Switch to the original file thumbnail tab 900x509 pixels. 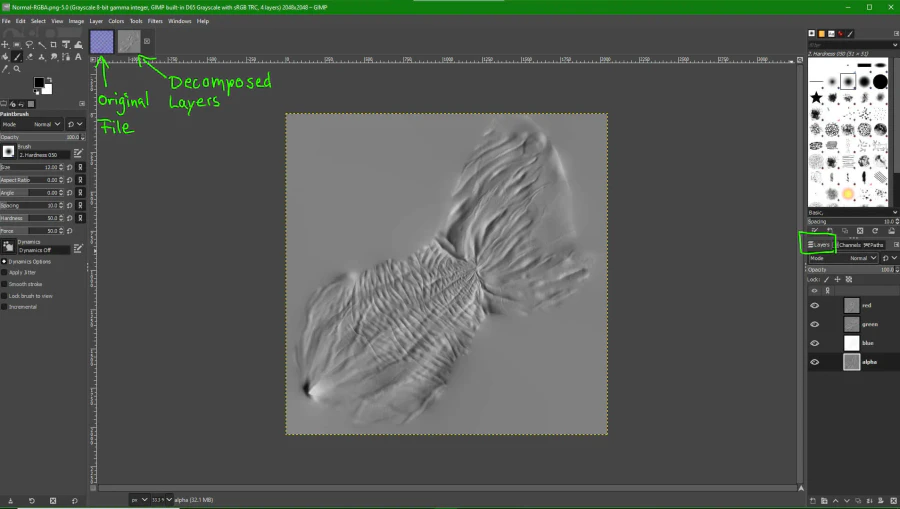tap(102, 41)
